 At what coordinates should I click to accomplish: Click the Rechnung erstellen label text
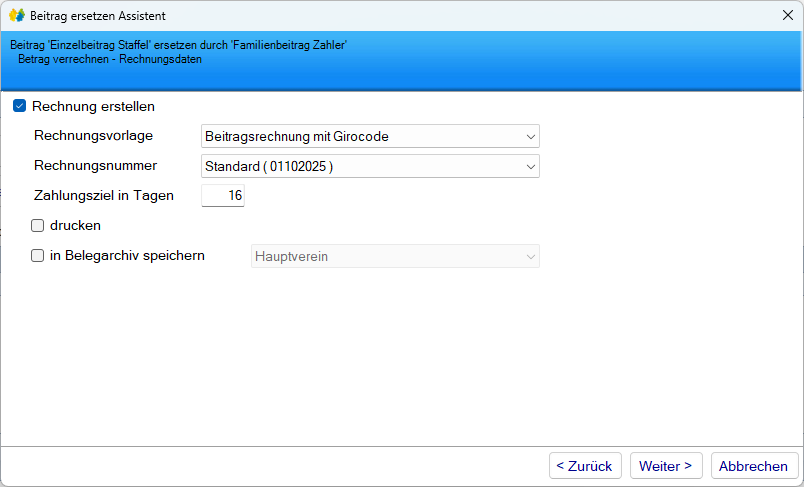[93, 106]
